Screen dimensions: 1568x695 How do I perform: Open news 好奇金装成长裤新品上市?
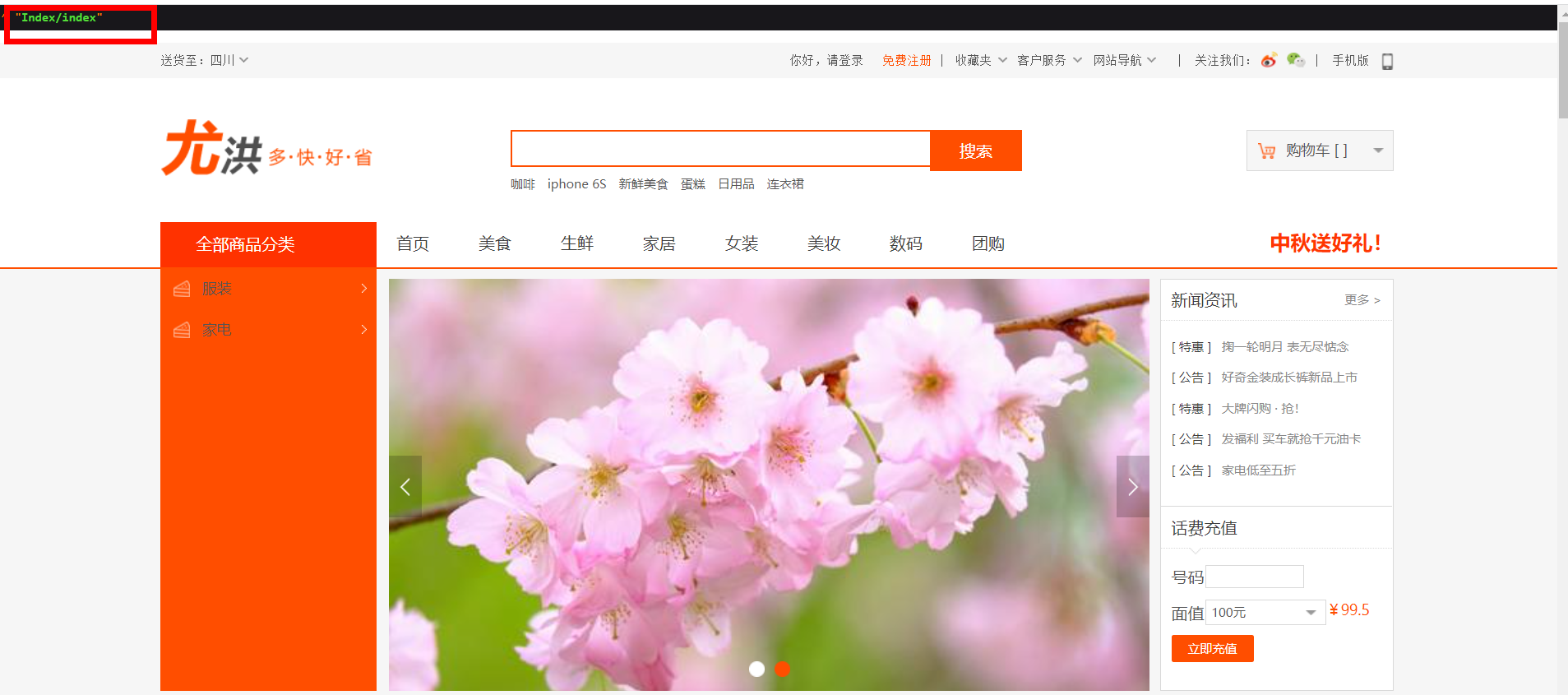pos(1289,378)
